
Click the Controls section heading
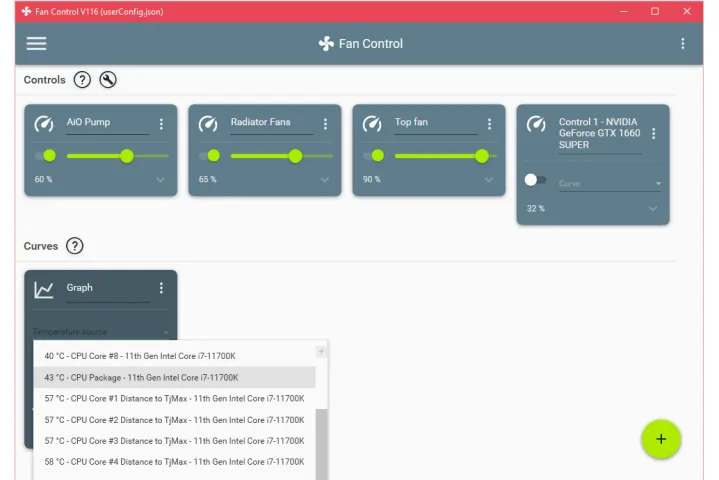coord(44,80)
